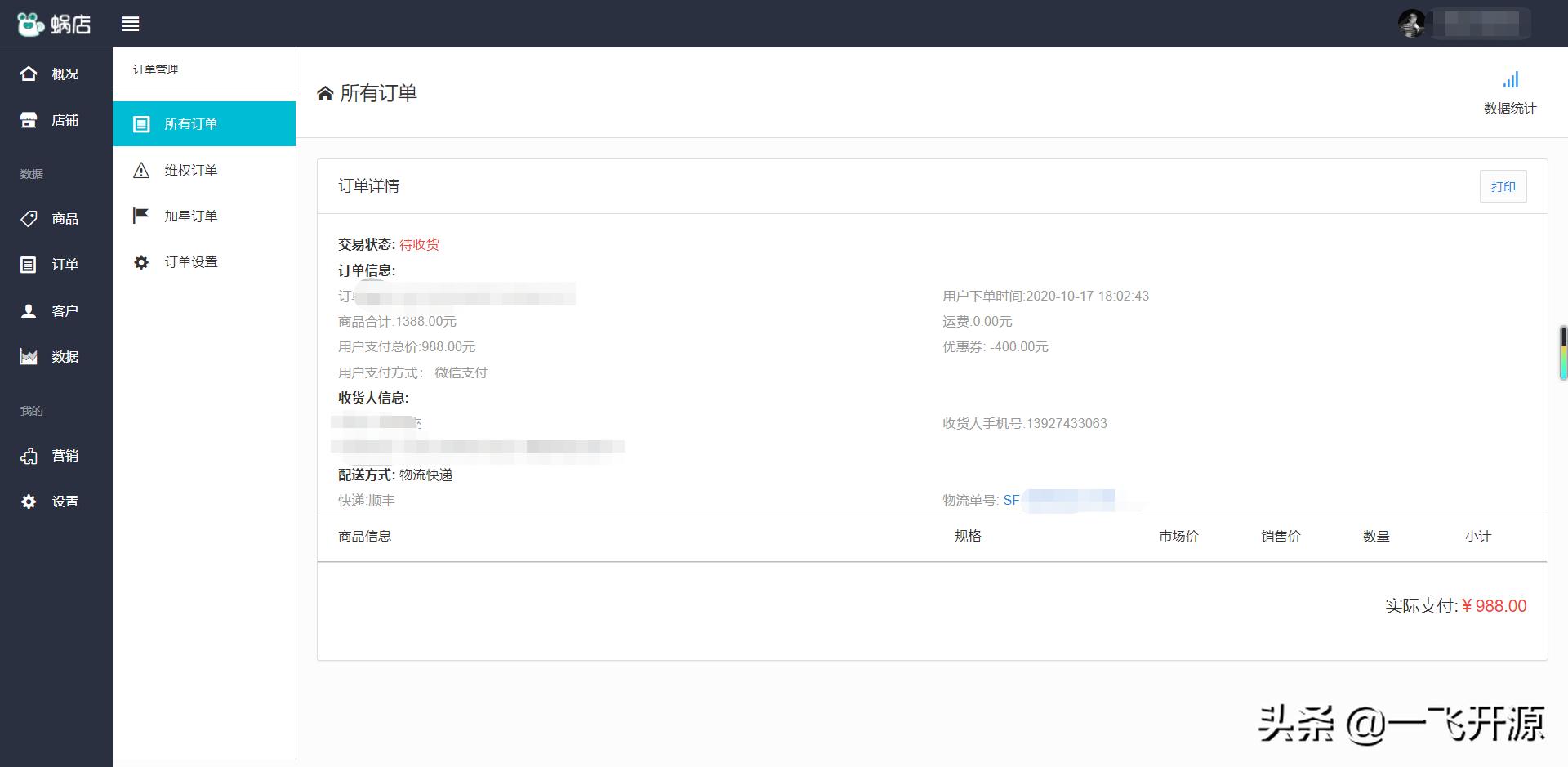Toggle the sidebar with the hamburger icon

click(x=130, y=24)
